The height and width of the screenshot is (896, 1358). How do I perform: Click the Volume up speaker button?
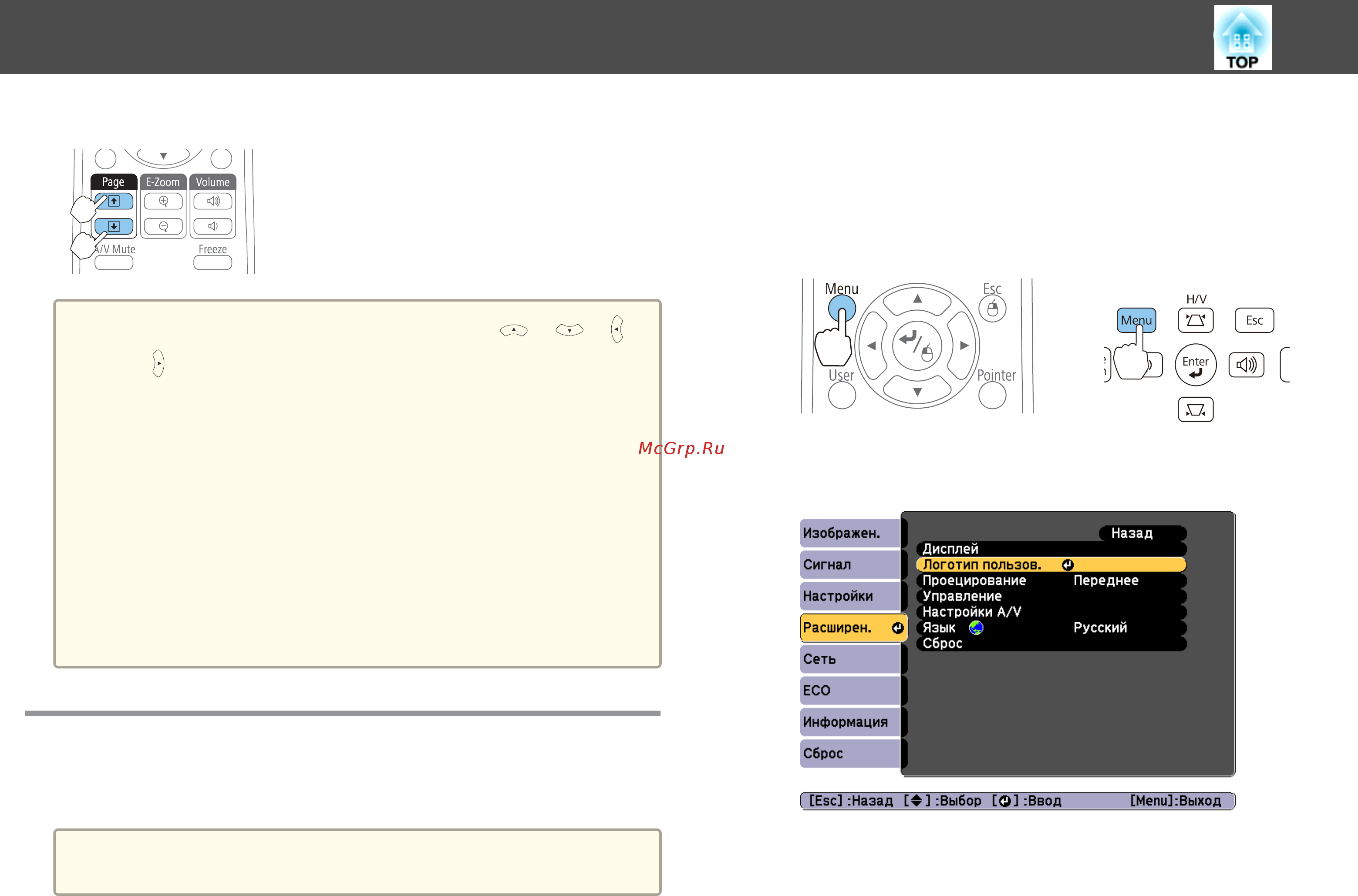point(213,201)
